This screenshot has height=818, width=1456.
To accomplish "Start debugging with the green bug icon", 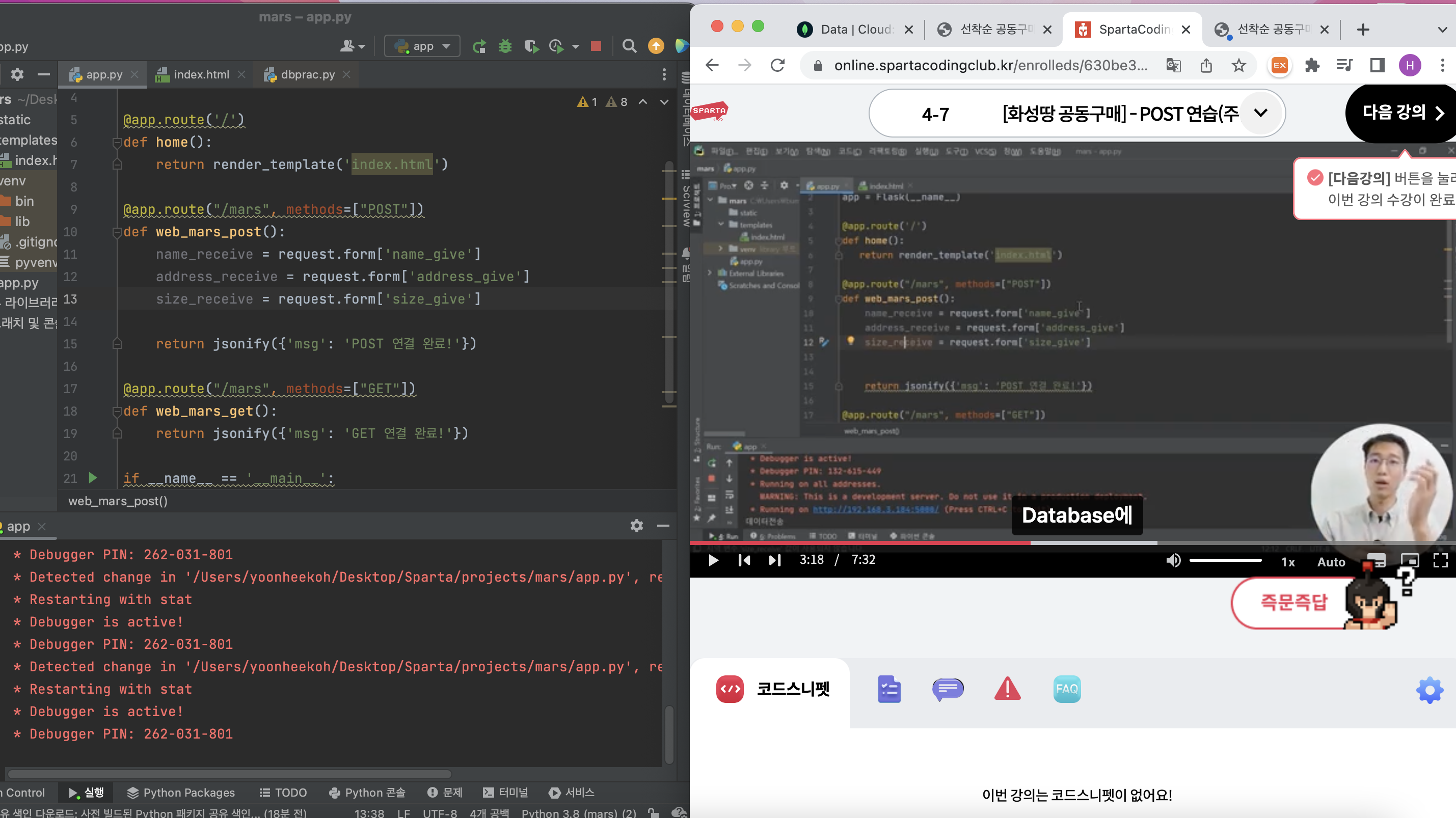I will pos(505,46).
